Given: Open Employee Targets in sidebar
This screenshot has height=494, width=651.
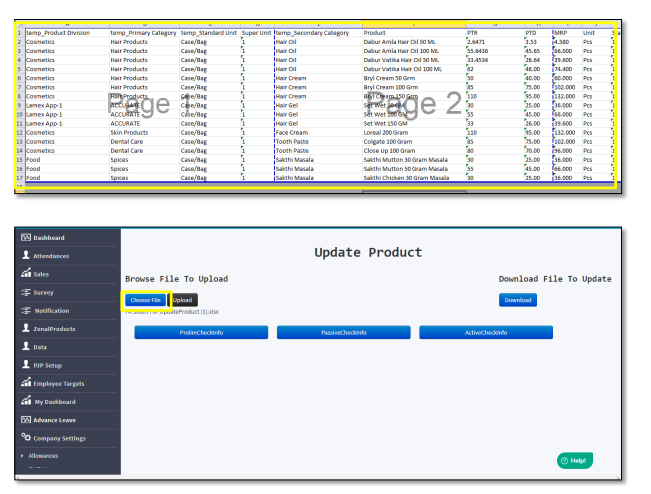Looking at the screenshot, I should (59, 384).
